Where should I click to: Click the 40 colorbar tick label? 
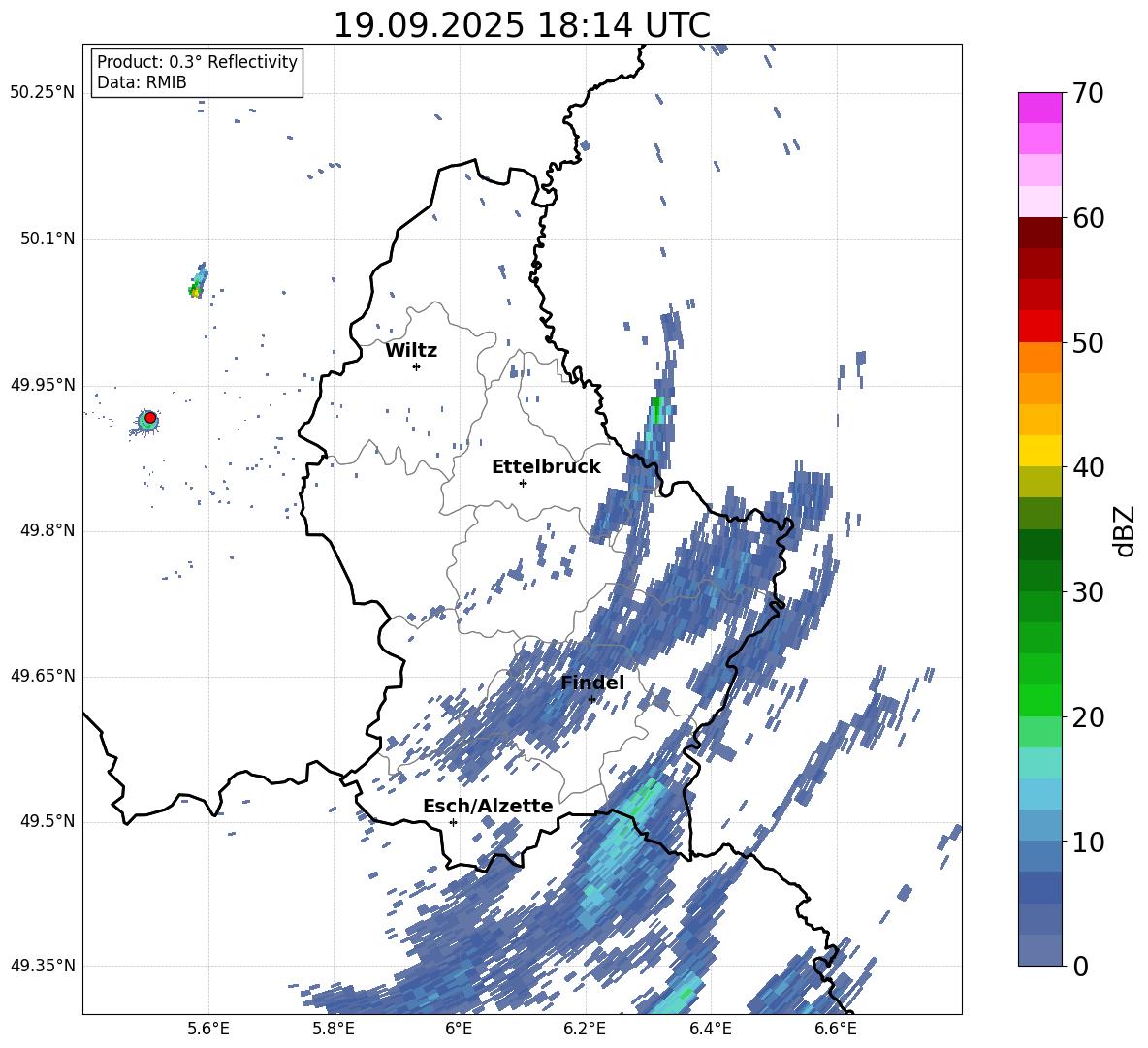[1088, 467]
